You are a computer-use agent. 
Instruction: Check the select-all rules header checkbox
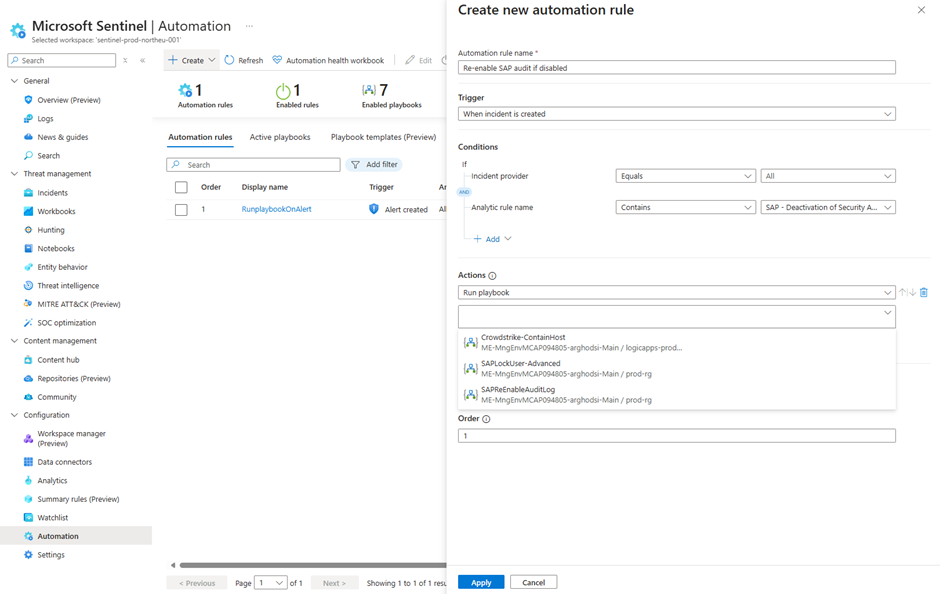tap(181, 188)
